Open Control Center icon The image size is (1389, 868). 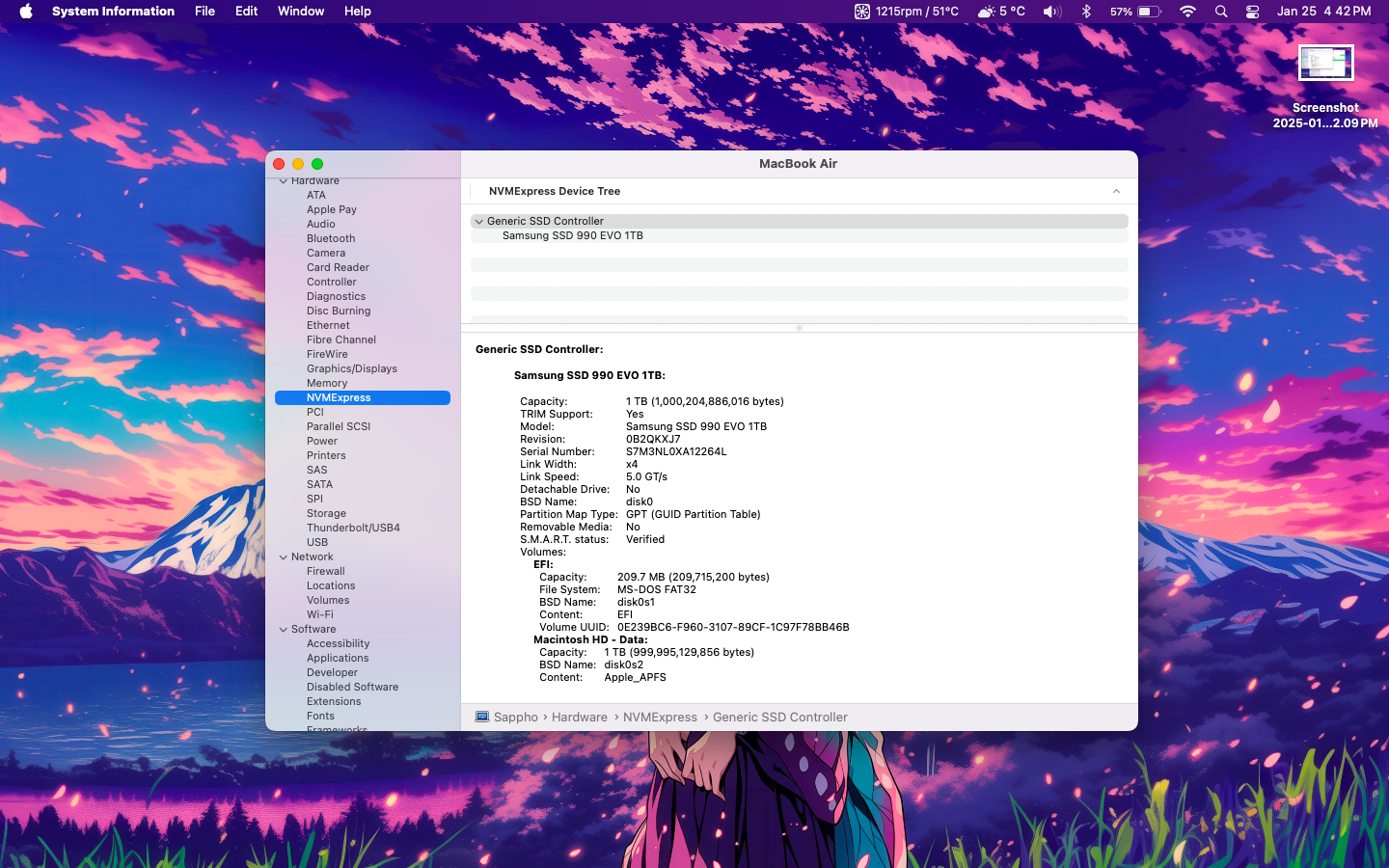[1252, 12]
